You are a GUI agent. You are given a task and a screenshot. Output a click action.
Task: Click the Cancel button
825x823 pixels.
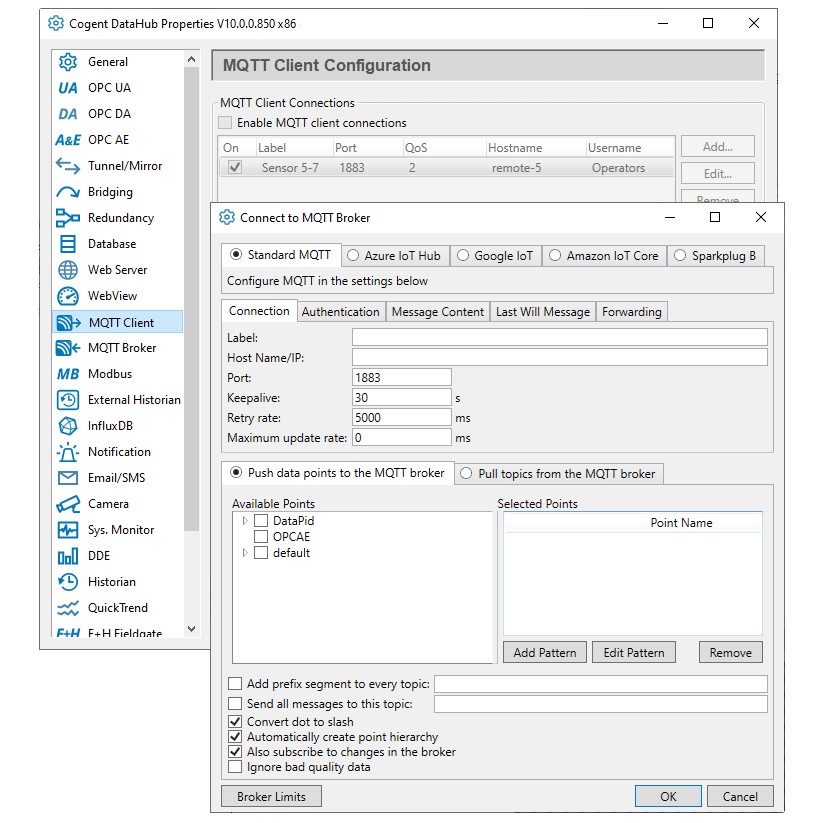(x=740, y=797)
